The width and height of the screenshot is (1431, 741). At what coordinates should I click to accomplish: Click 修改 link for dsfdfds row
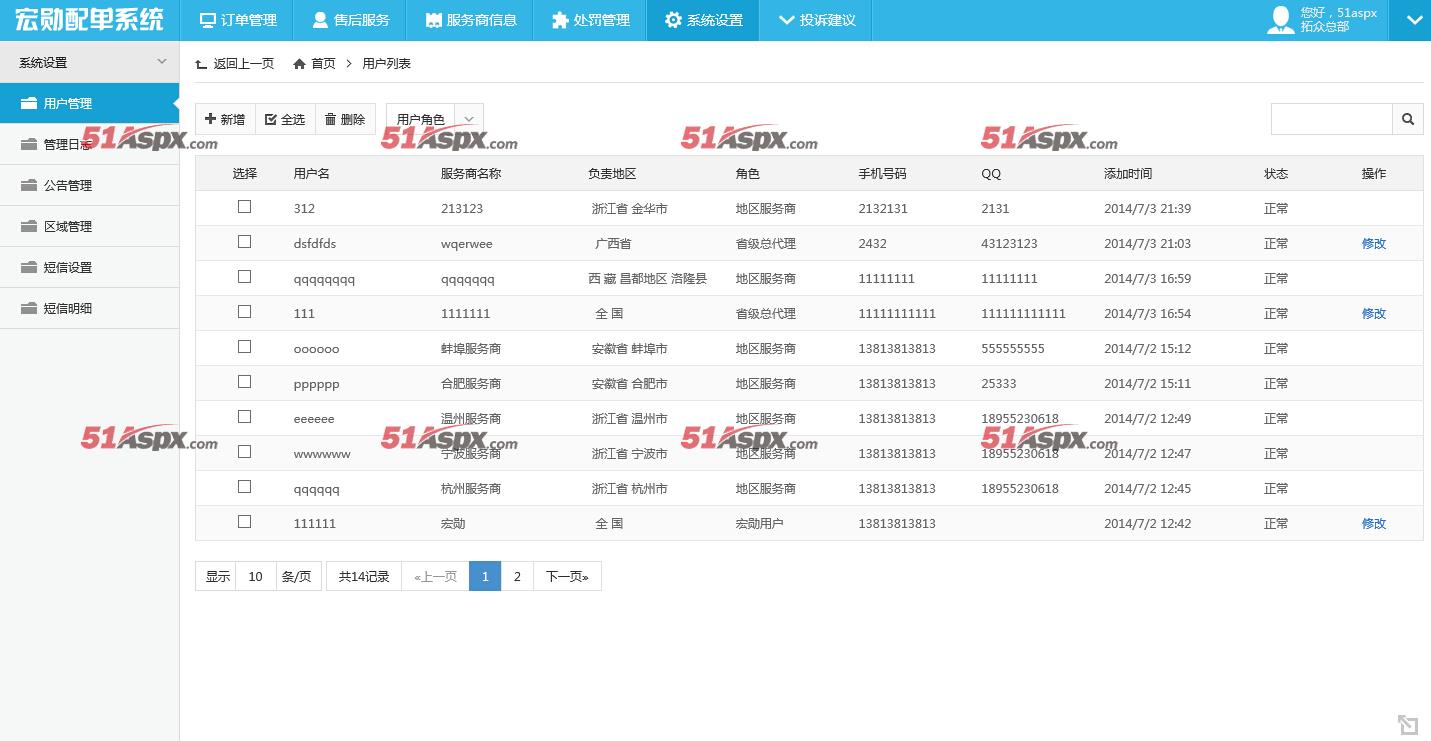point(1374,243)
